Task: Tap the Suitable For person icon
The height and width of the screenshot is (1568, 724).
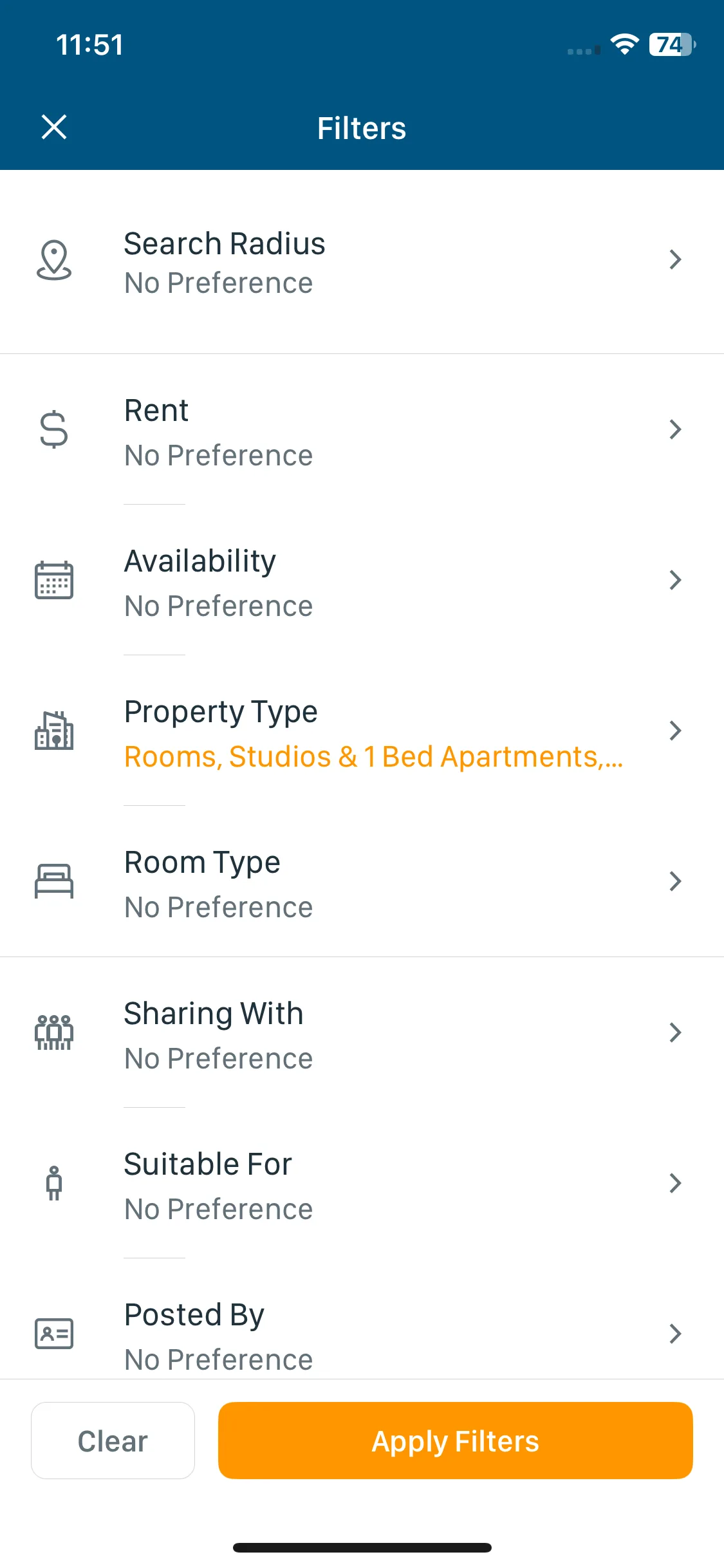Action: [x=54, y=1183]
